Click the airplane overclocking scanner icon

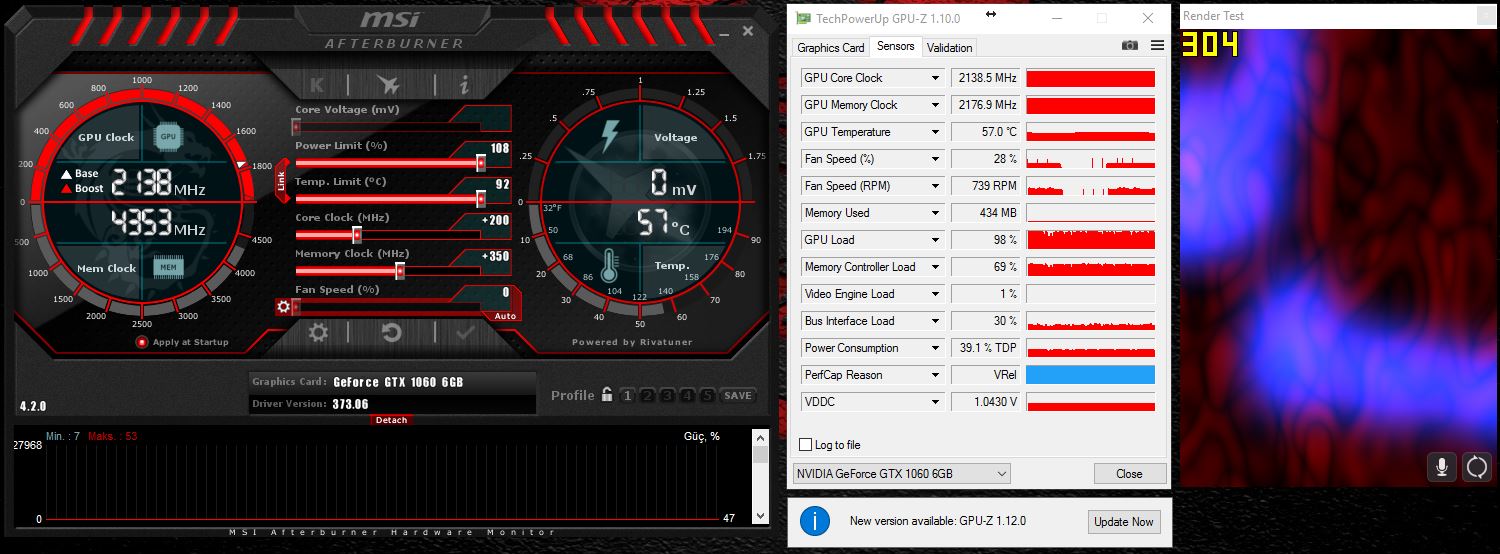click(x=388, y=85)
